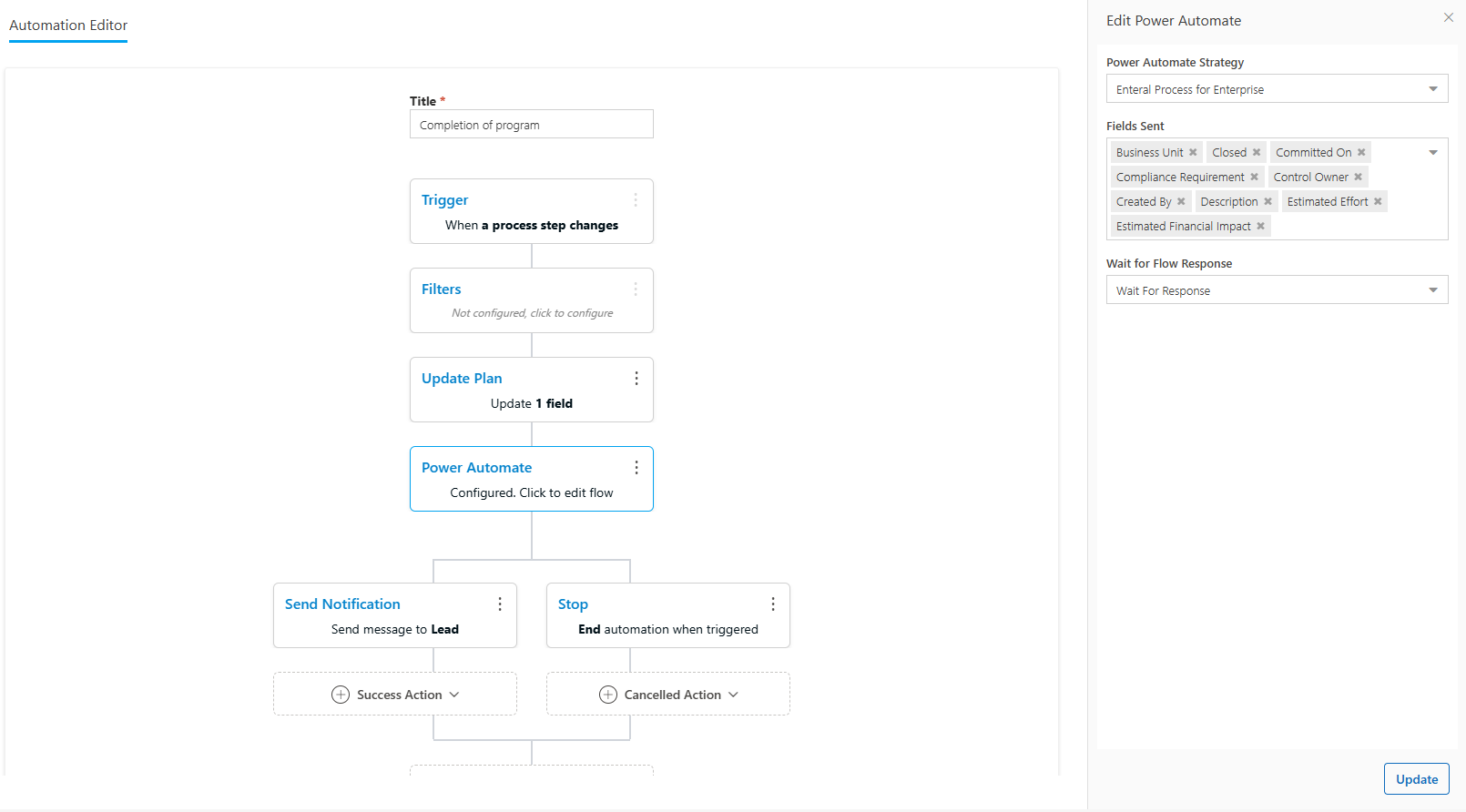Open the Filters step title
The image size is (1466, 812).
tap(441, 289)
